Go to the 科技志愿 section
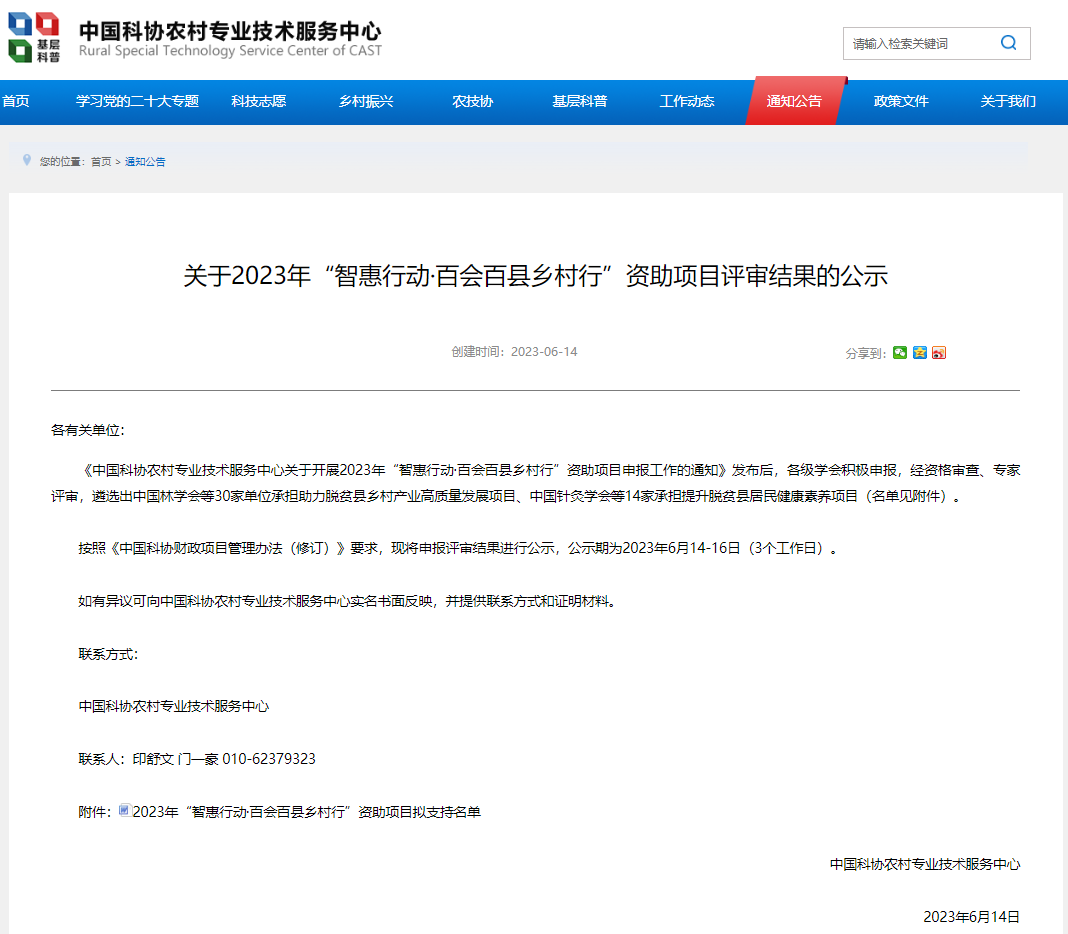The width and height of the screenshot is (1068, 934). 258,101
